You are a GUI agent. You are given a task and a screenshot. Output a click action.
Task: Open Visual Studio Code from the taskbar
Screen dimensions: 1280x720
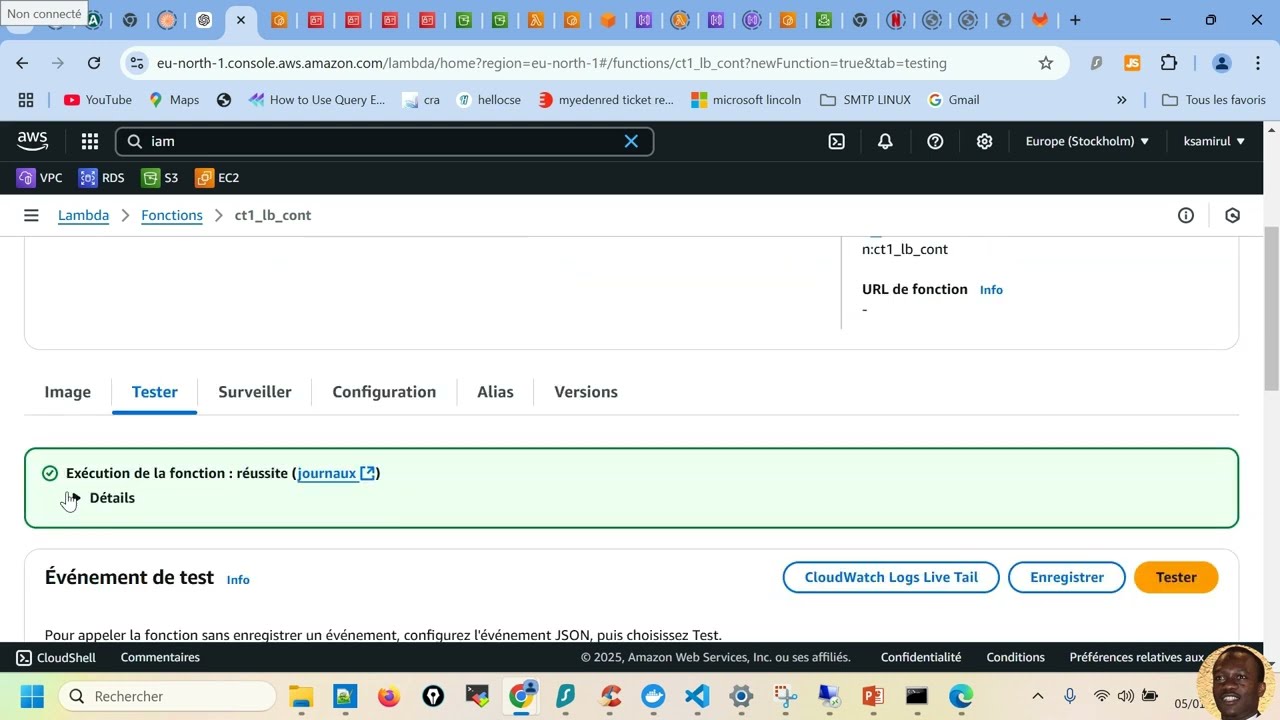(697, 696)
